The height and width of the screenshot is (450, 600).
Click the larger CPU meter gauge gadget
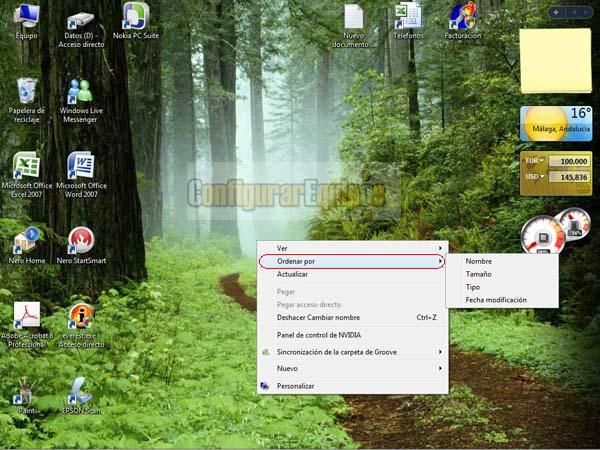tap(543, 235)
